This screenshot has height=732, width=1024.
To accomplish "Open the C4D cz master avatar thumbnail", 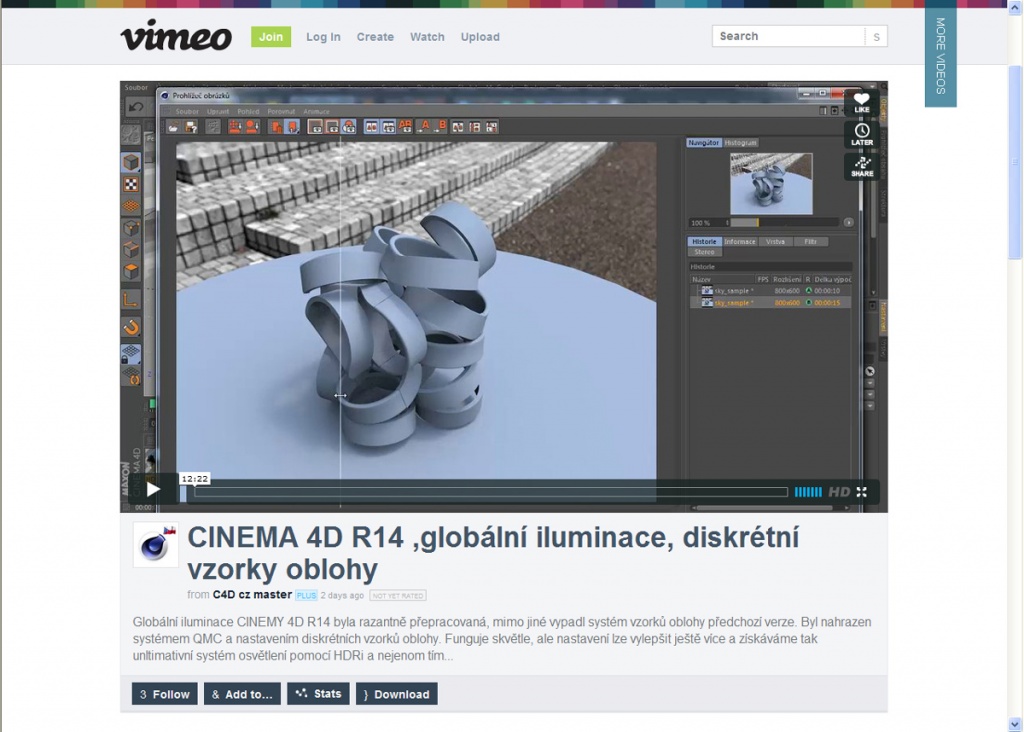I will click(x=155, y=545).
